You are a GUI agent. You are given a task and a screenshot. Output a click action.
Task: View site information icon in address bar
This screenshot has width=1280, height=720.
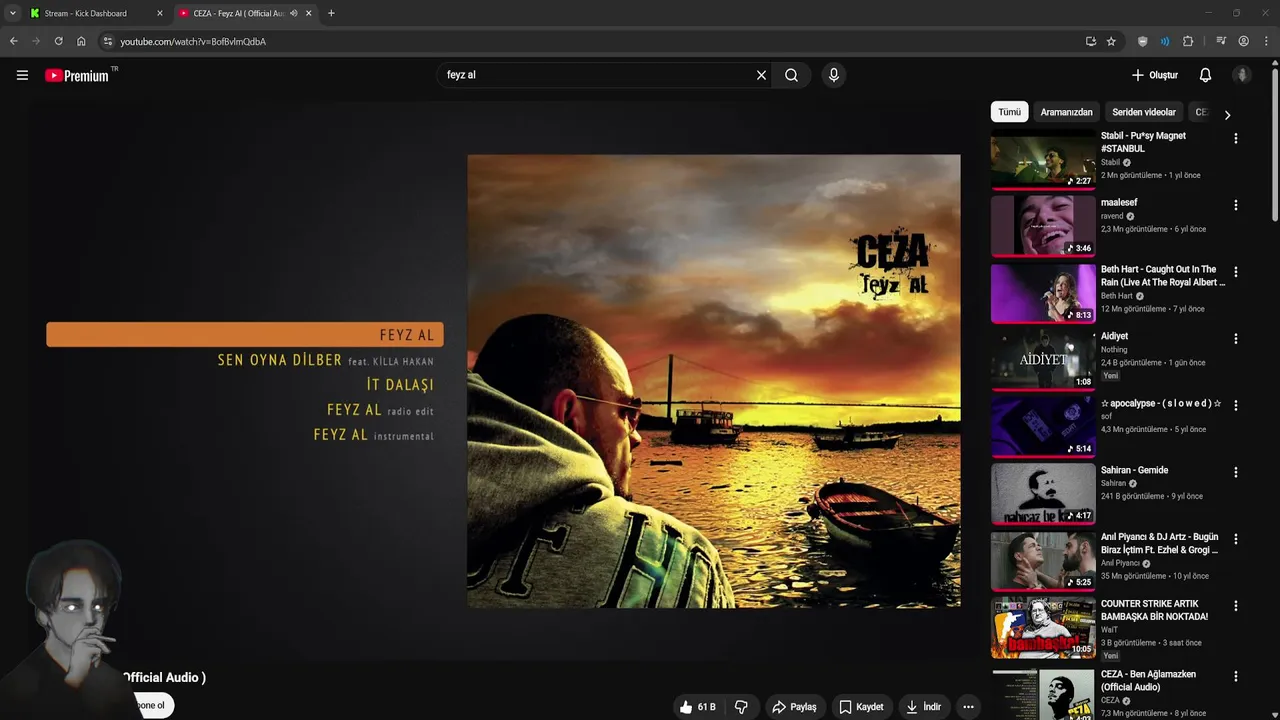[108, 41]
